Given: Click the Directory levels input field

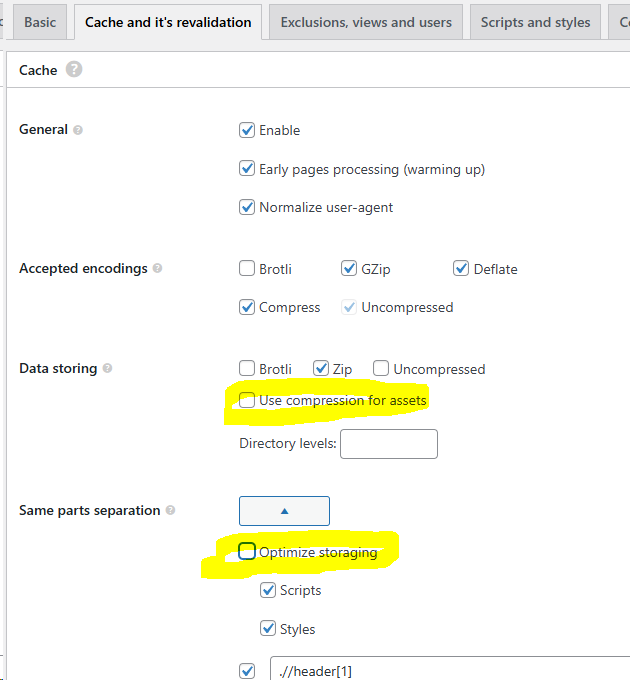Looking at the screenshot, I should (x=389, y=444).
